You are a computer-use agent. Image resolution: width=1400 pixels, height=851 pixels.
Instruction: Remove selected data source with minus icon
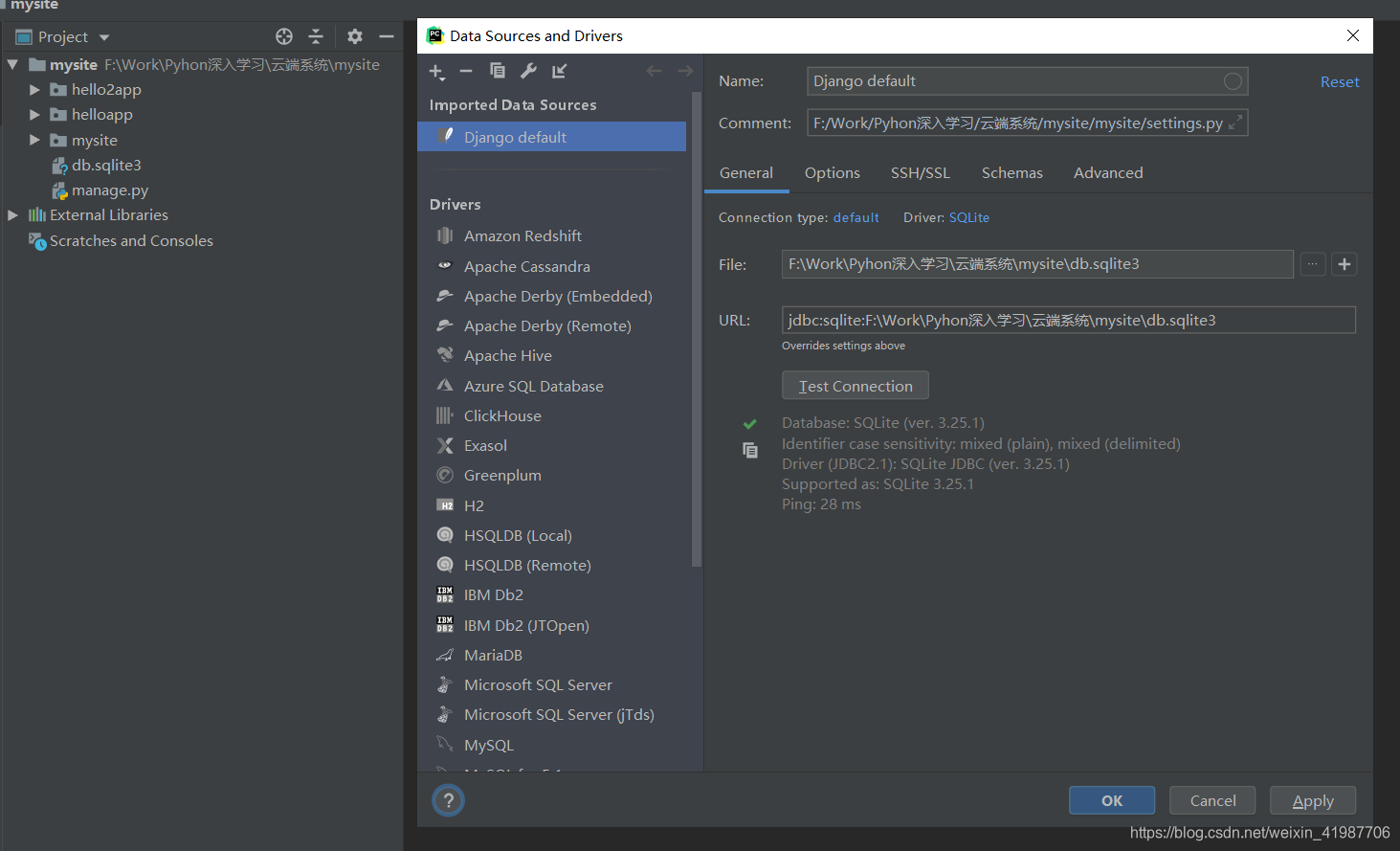(x=466, y=71)
